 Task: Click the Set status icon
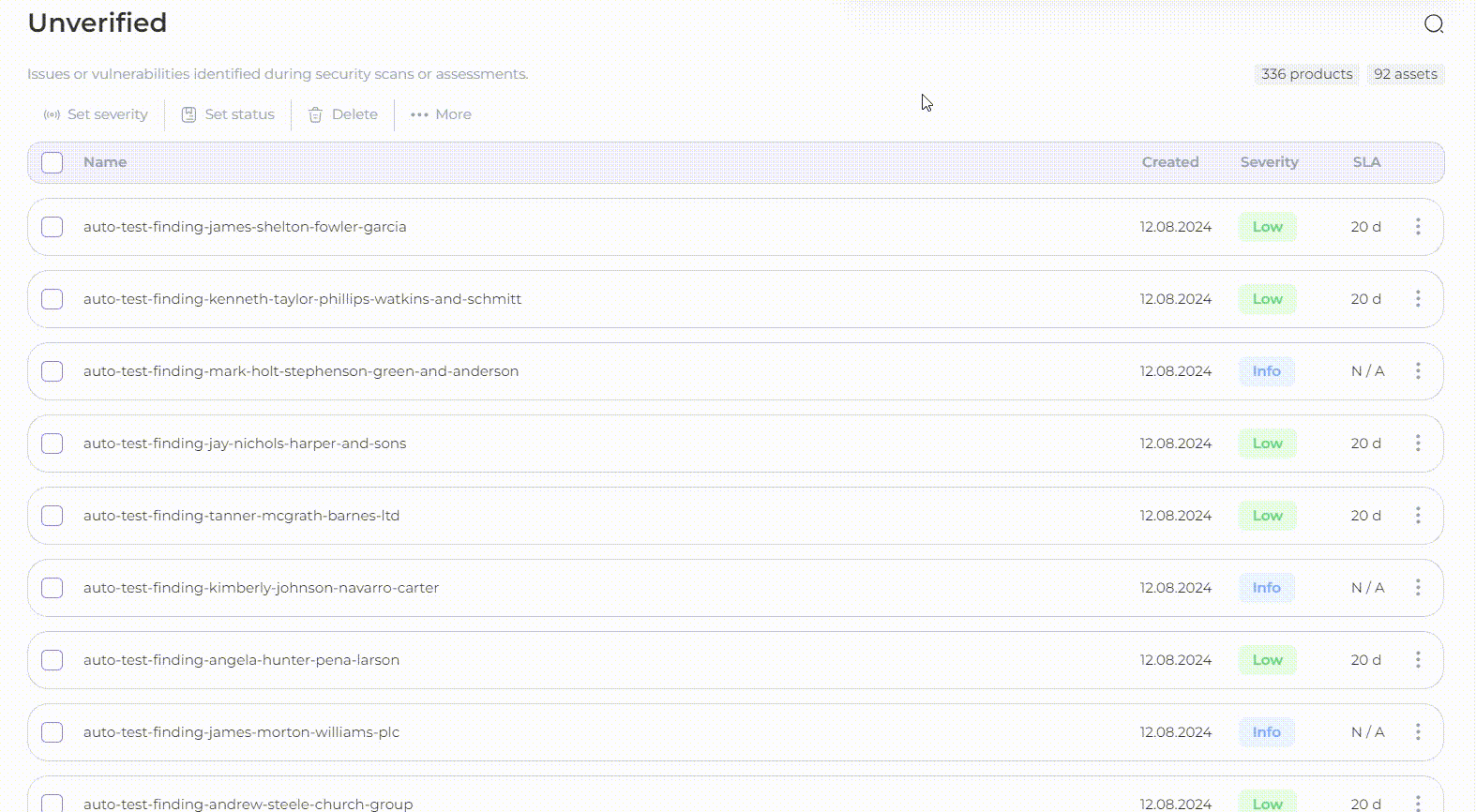click(x=188, y=114)
